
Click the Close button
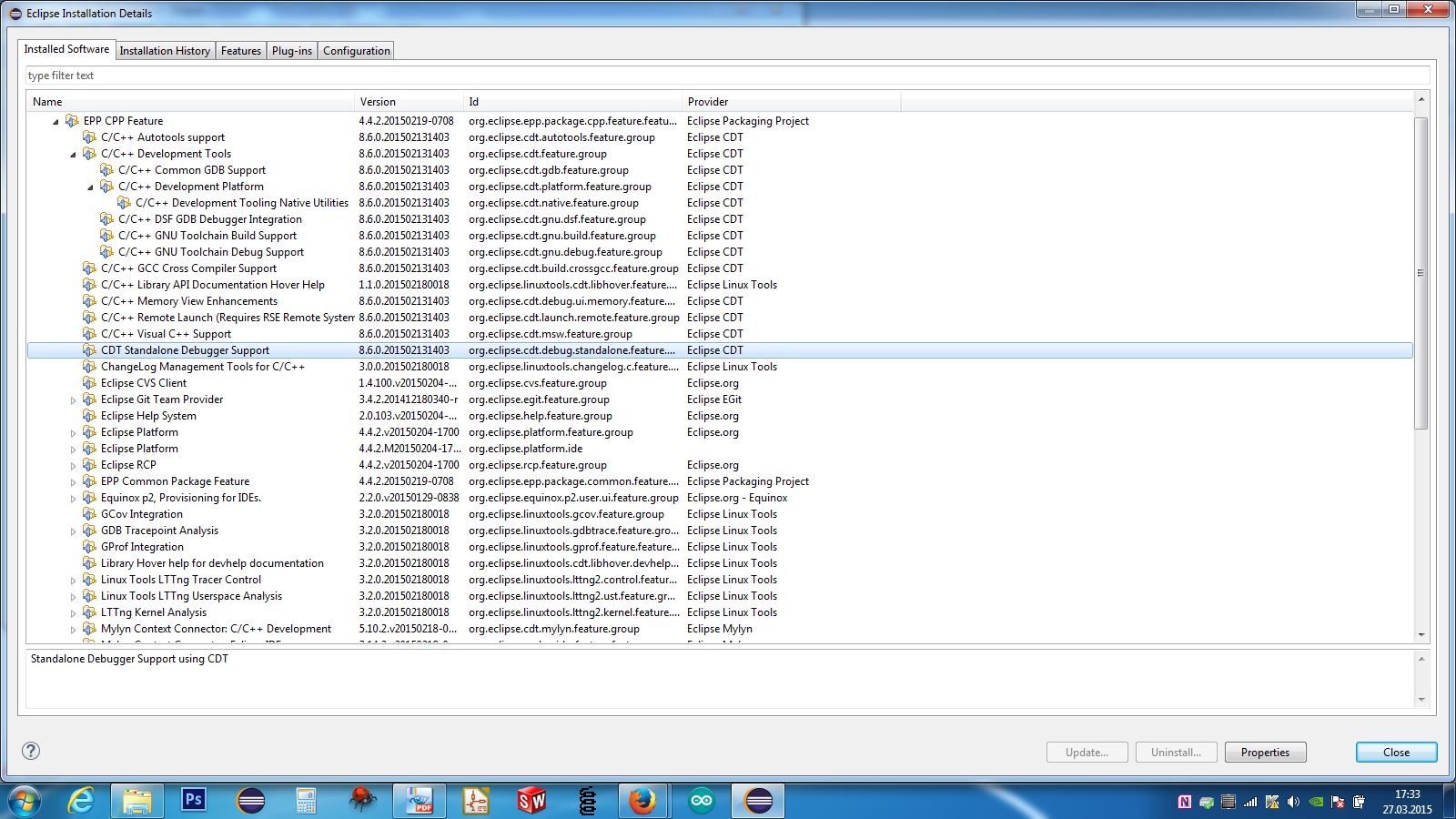[1396, 753]
